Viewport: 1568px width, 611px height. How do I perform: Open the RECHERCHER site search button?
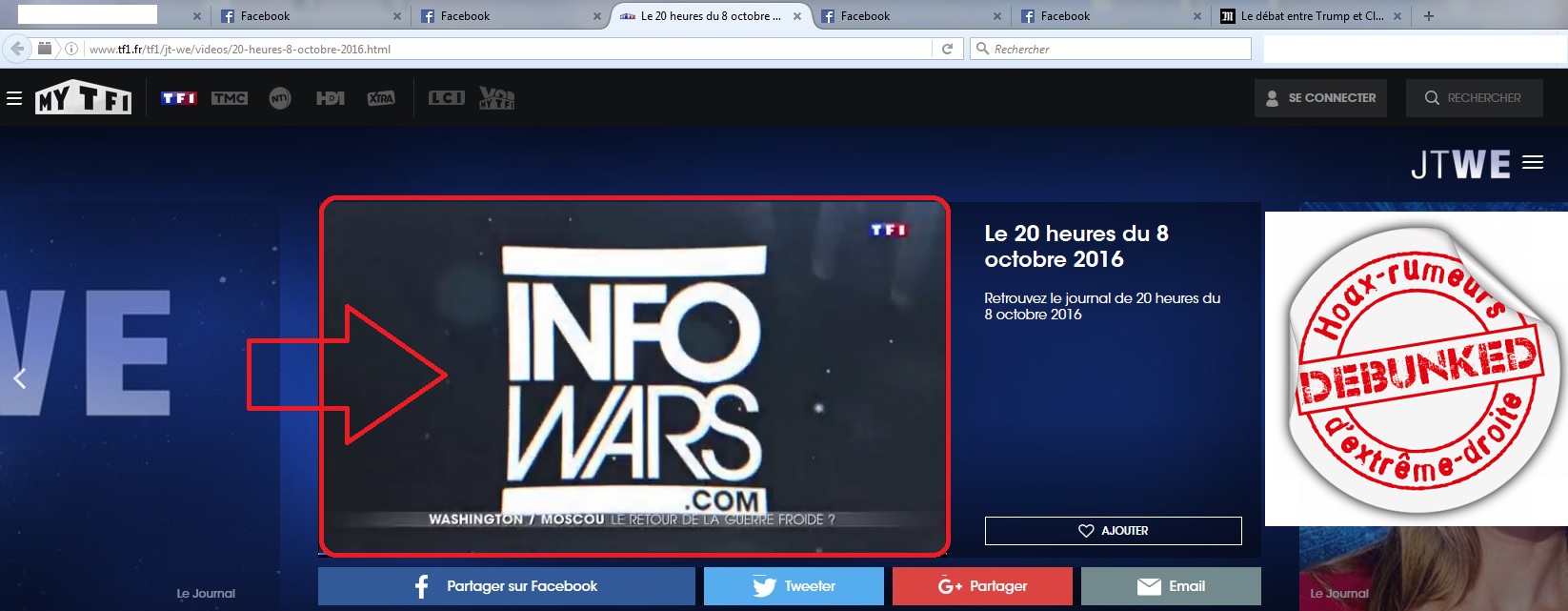pos(1474,98)
